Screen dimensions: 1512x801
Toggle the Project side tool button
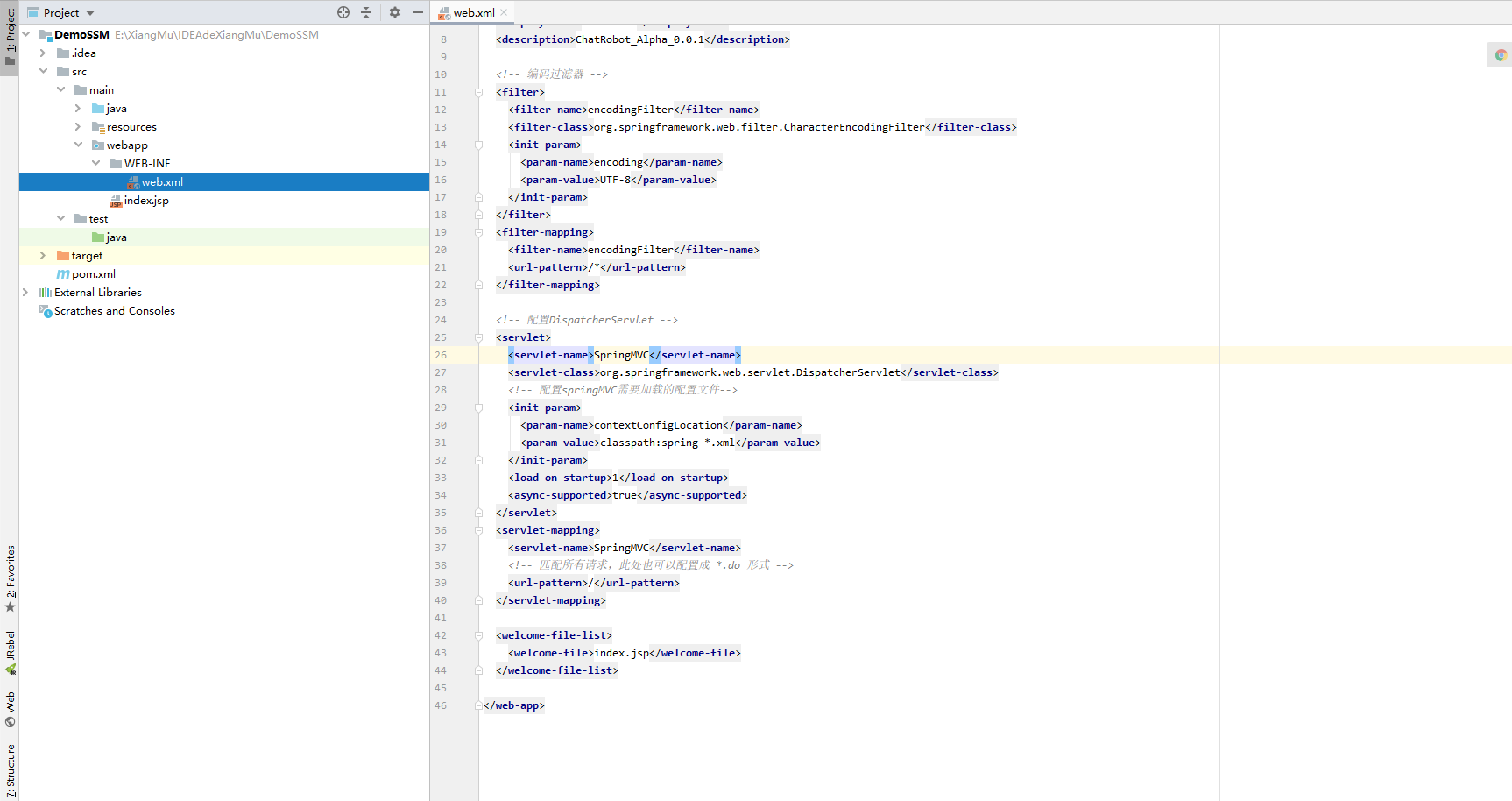pyautogui.click(x=11, y=38)
